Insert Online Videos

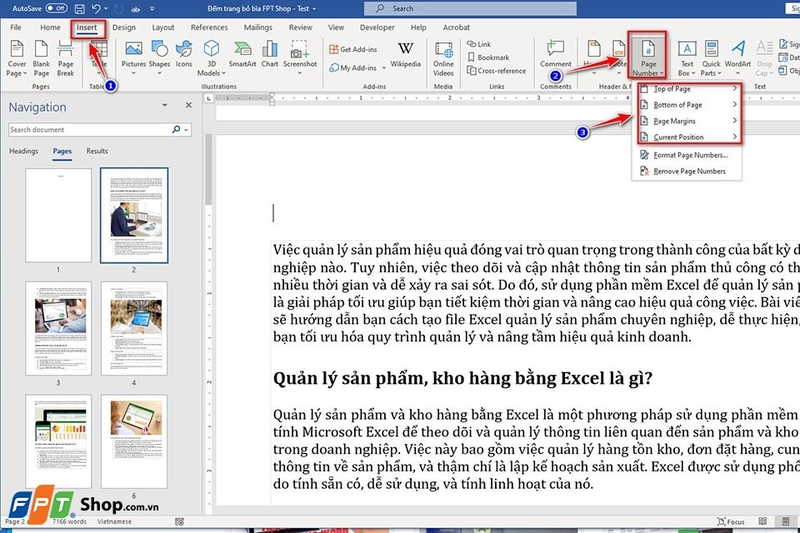[x=443, y=58]
